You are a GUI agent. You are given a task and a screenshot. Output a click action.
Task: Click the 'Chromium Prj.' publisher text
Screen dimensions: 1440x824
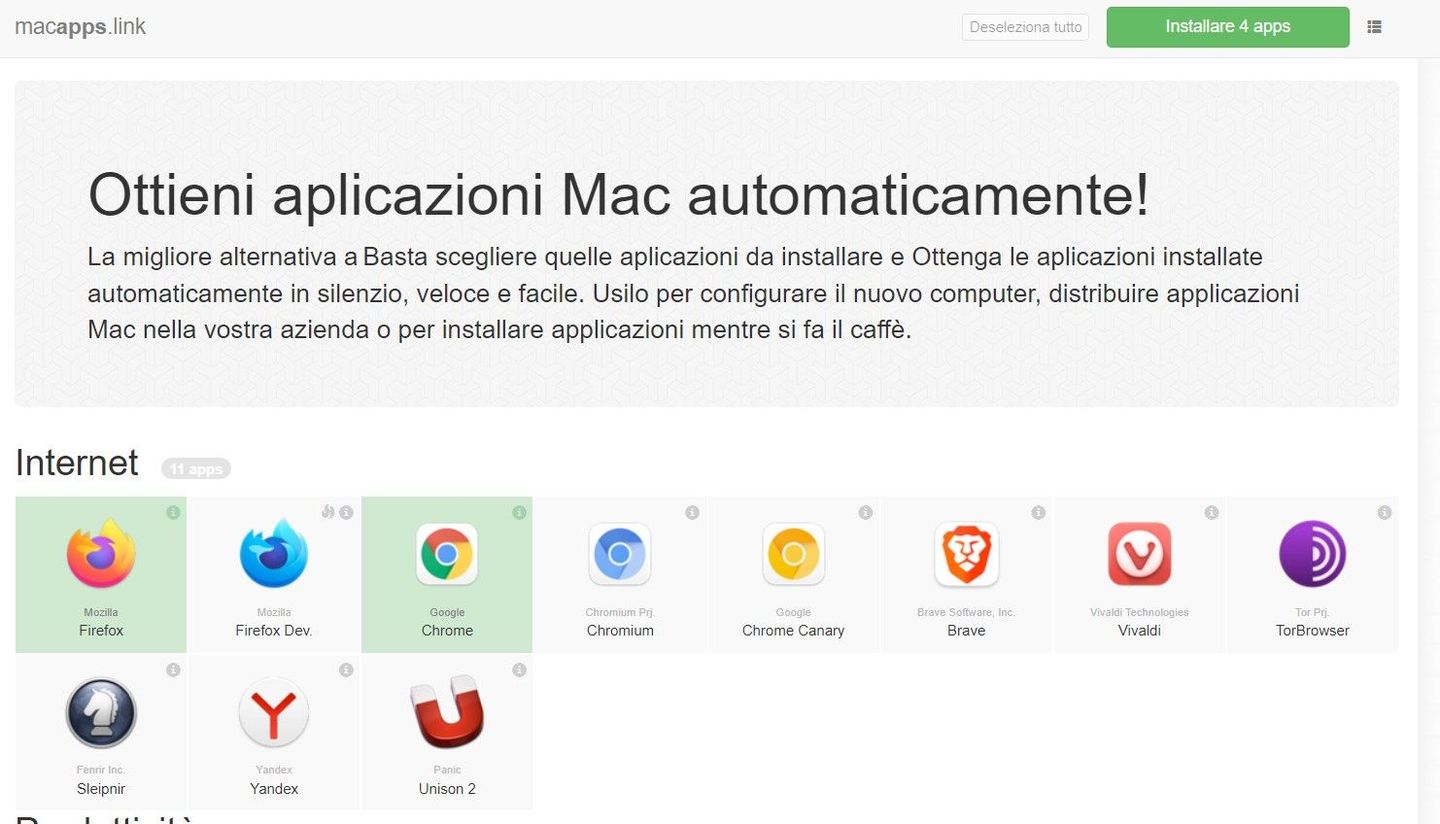click(x=620, y=612)
